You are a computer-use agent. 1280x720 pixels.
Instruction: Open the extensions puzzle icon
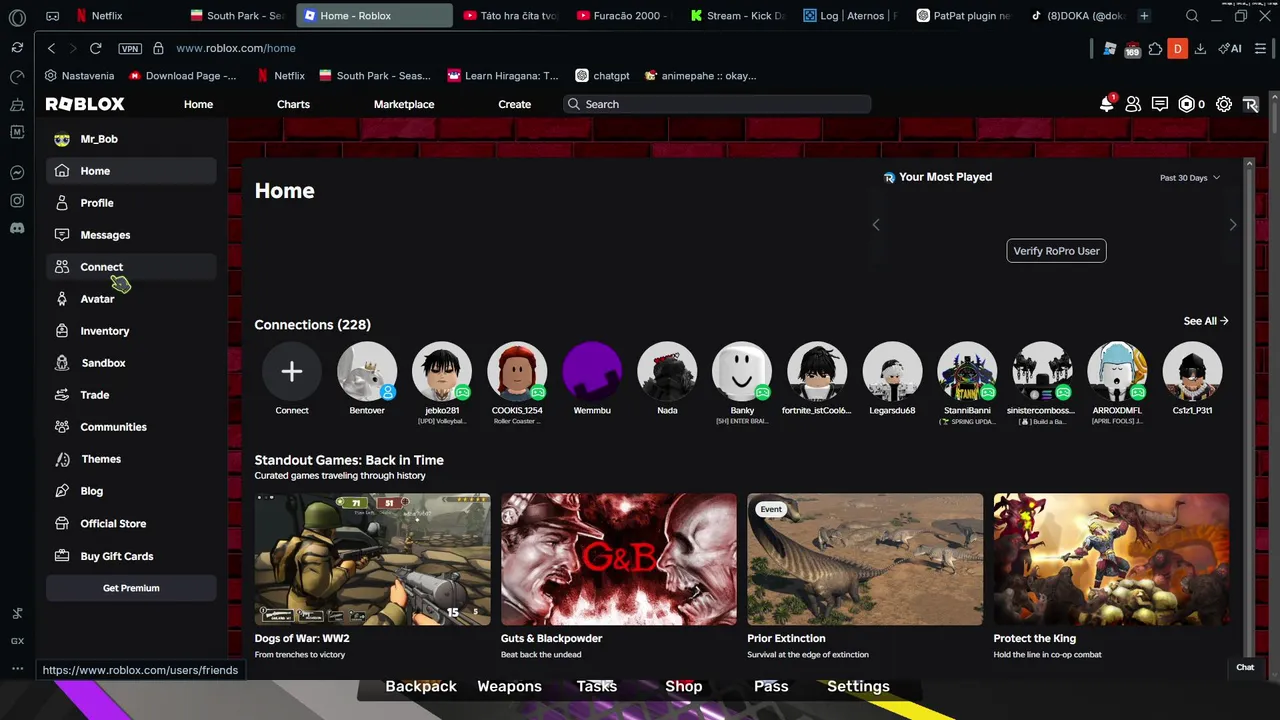pyautogui.click(x=1156, y=48)
